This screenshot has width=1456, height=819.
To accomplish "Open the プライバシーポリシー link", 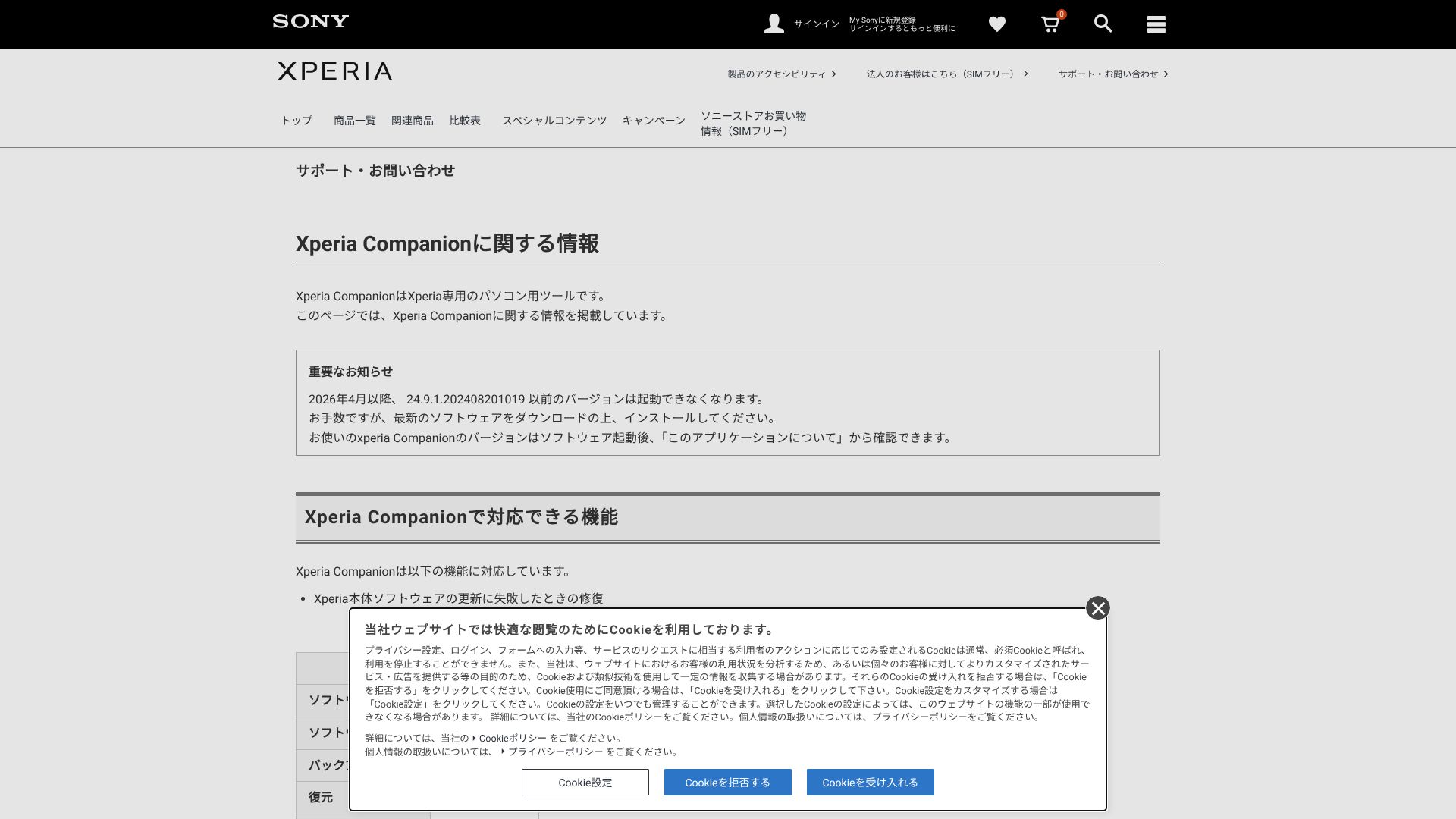I will coord(556,752).
